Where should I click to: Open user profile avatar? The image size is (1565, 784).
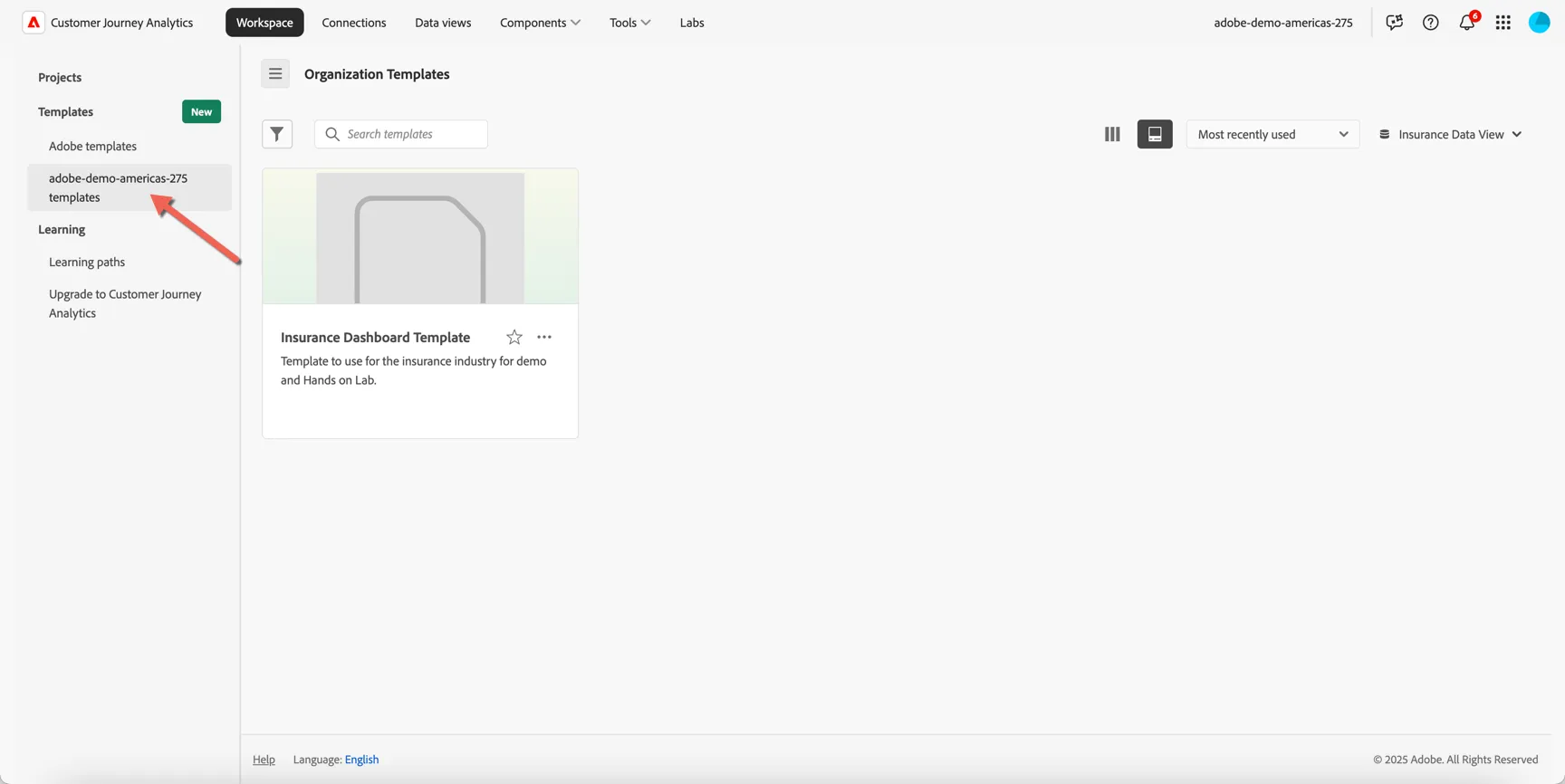[1540, 23]
